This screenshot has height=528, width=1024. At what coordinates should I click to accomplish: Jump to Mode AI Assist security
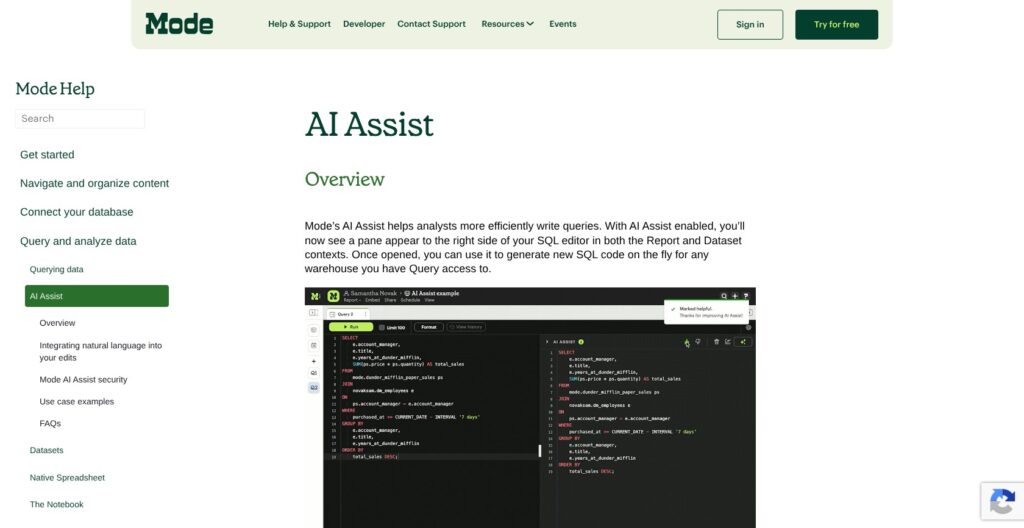pyautogui.click(x=83, y=380)
